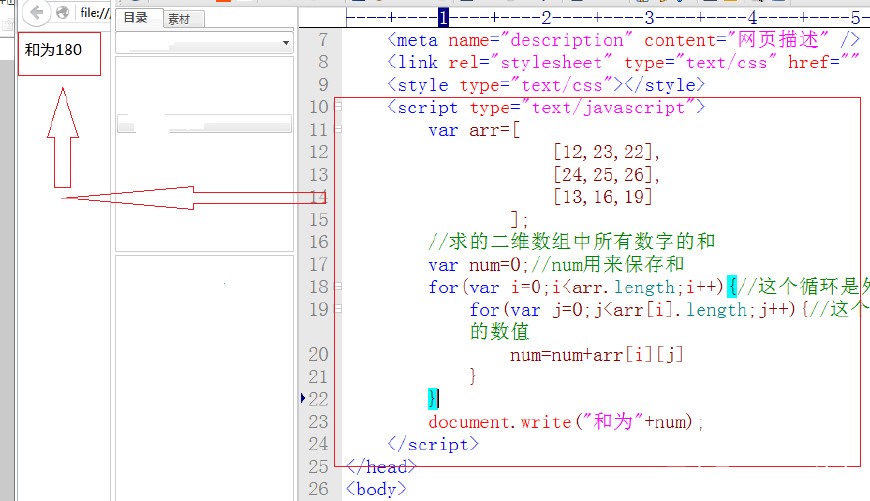
Task: Click the closing </script> tag
Action: click(x=433, y=444)
